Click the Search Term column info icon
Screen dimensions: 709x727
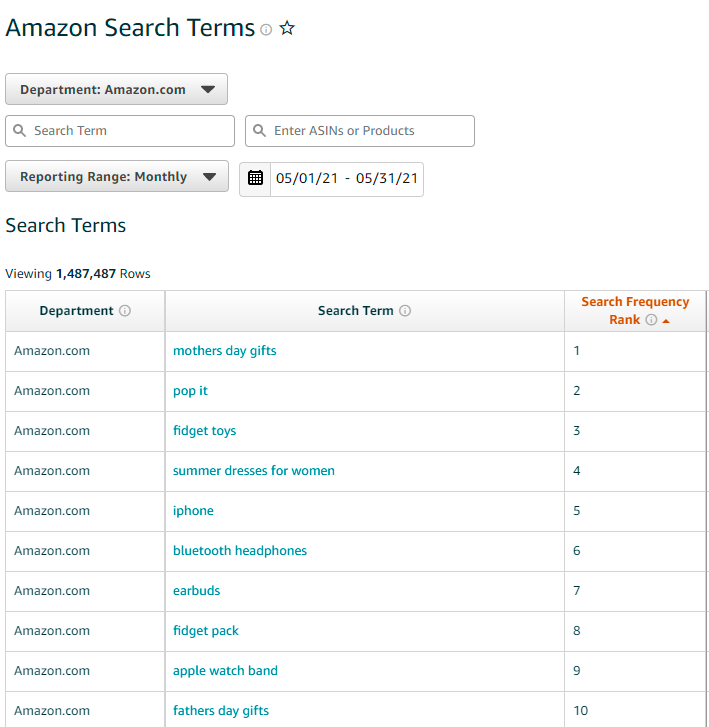coord(405,311)
